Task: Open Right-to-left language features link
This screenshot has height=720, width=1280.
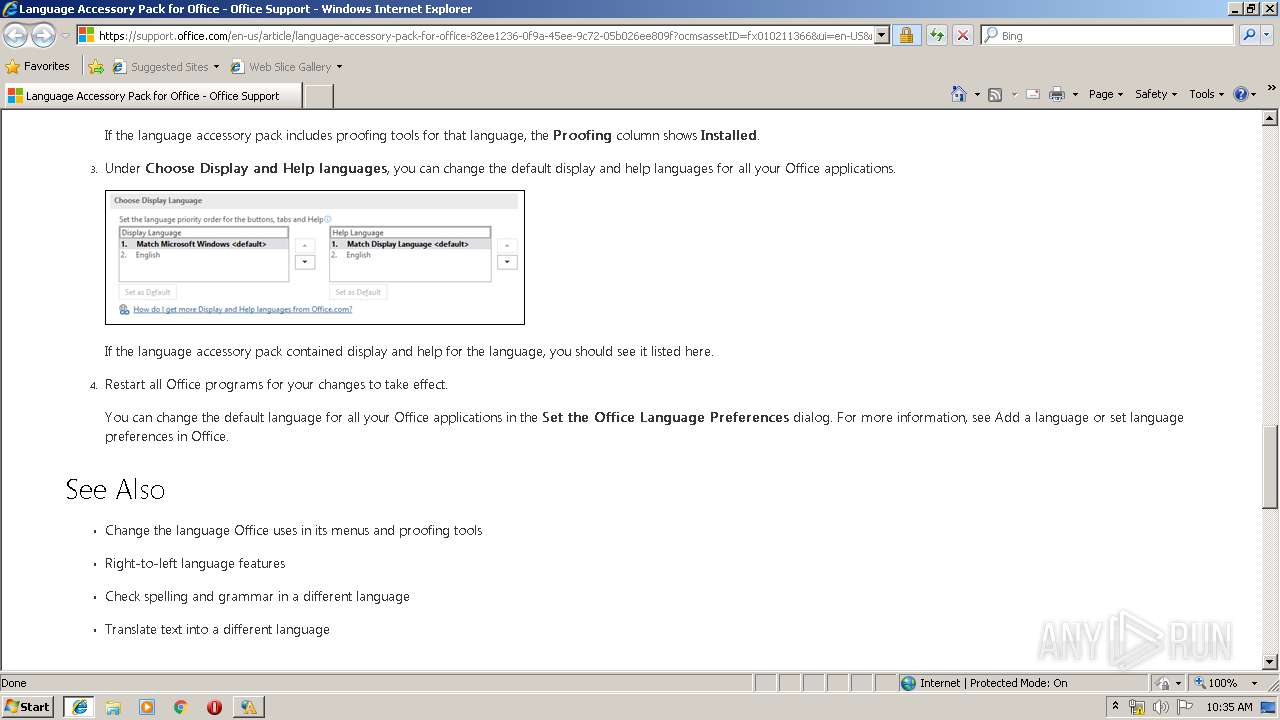Action: pos(195,563)
